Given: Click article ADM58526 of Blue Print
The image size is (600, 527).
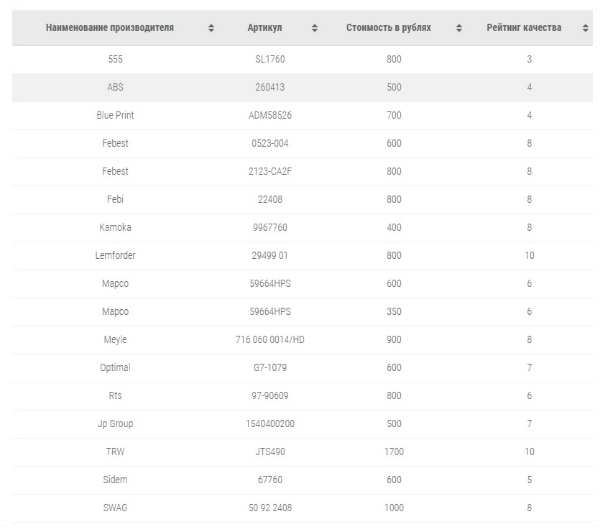Looking at the screenshot, I should point(270,115).
